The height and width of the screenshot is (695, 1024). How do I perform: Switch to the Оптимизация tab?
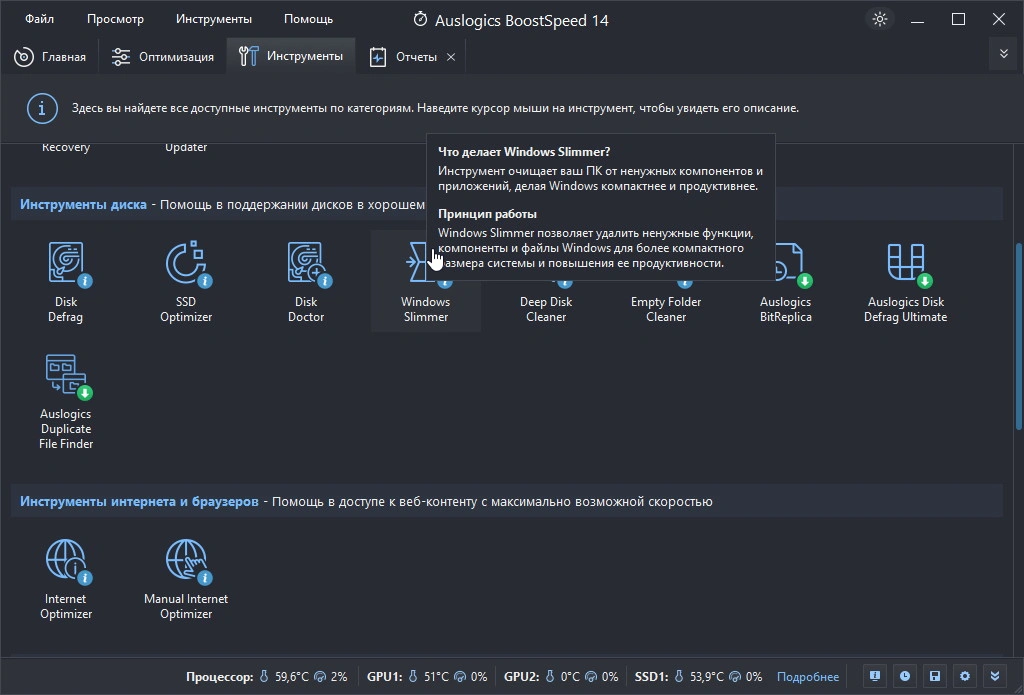(163, 57)
